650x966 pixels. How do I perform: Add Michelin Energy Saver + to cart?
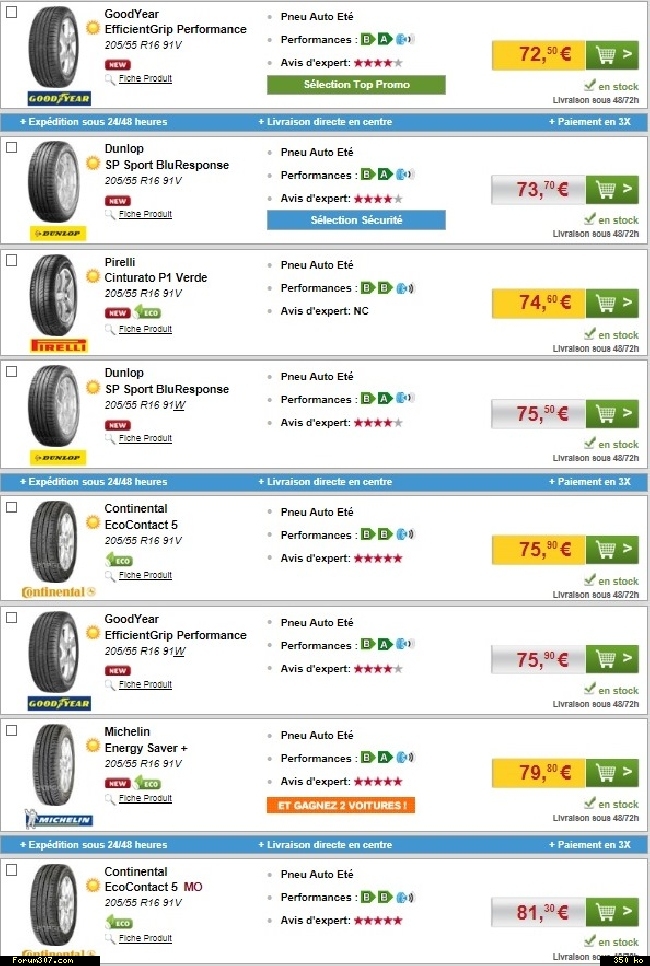(612, 773)
